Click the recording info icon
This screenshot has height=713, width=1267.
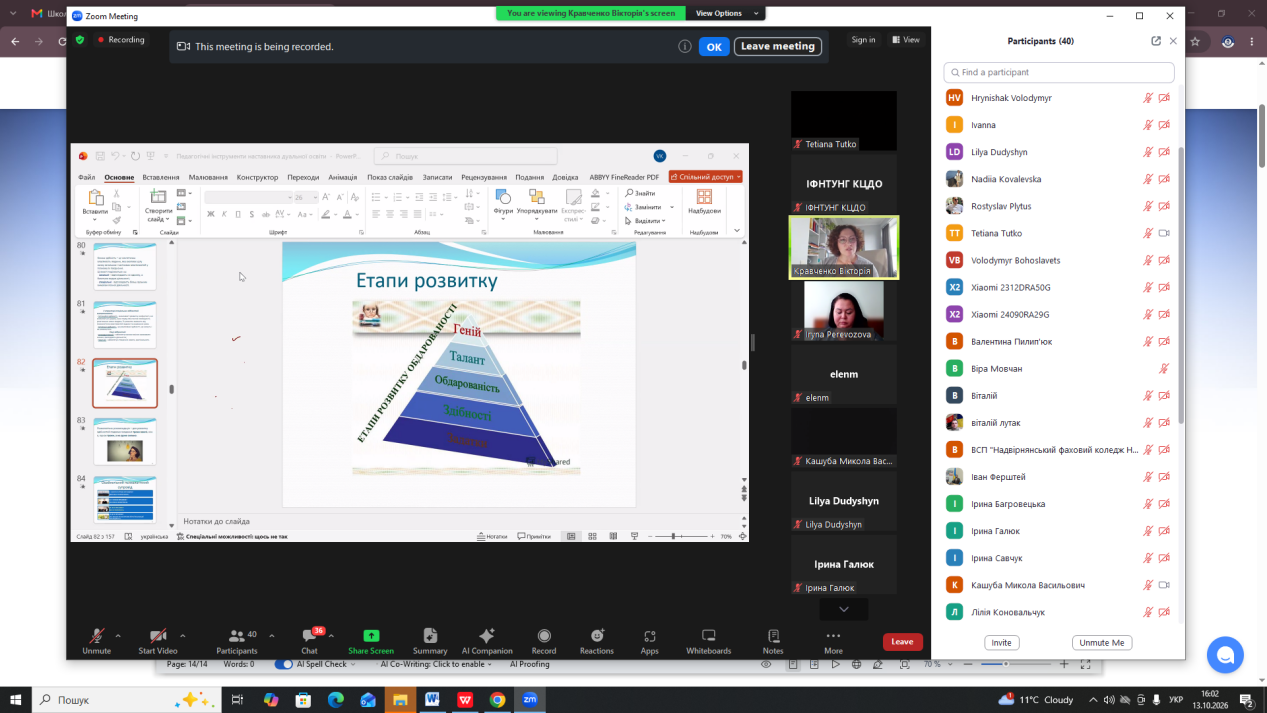(685, 46)
